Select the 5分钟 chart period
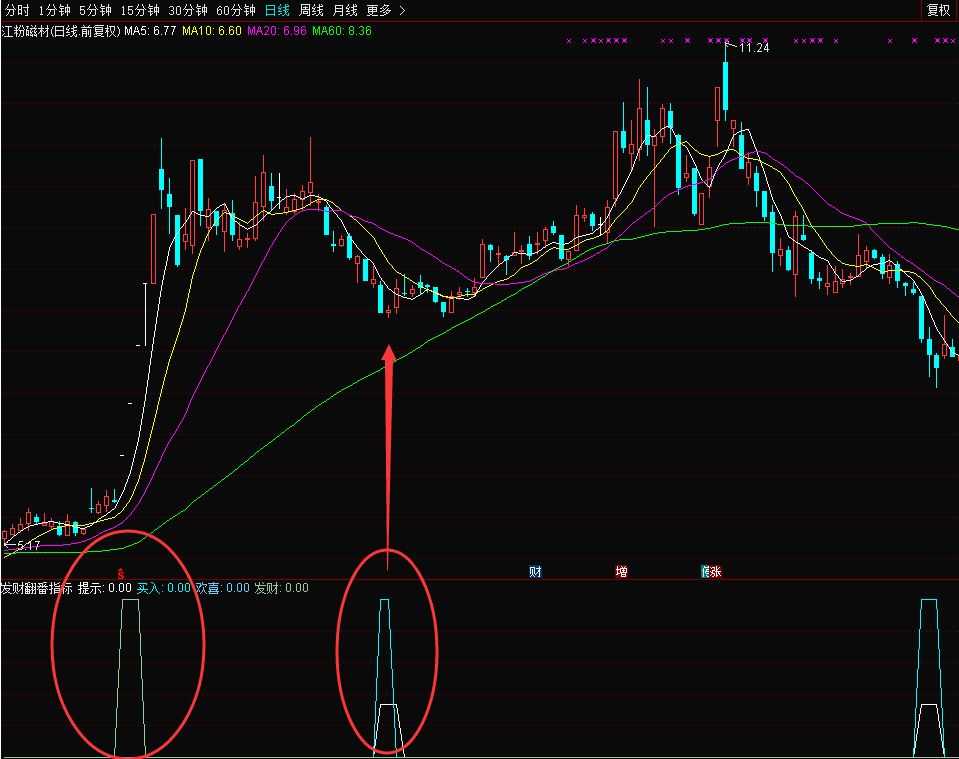This screenshot has height=759, width=959. click(x=96, y=10)
